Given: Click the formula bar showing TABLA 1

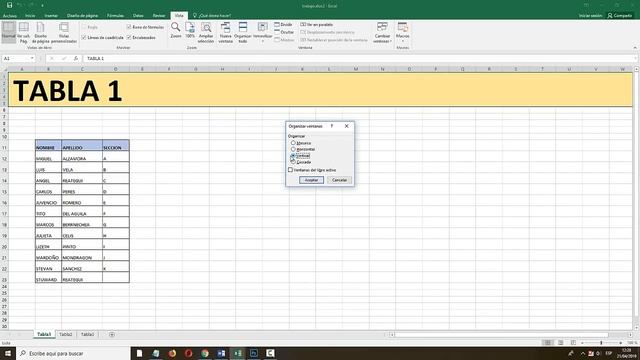Looking at the screenshot, I should [359, 58].
